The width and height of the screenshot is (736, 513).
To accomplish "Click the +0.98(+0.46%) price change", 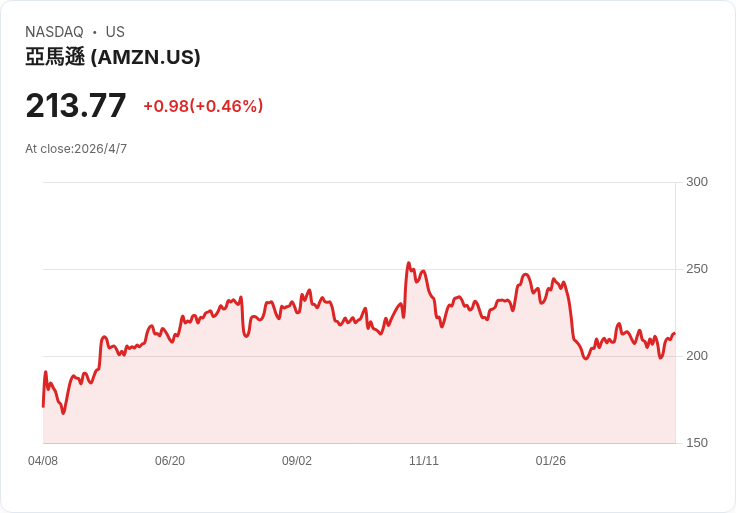I will (203, 106).
